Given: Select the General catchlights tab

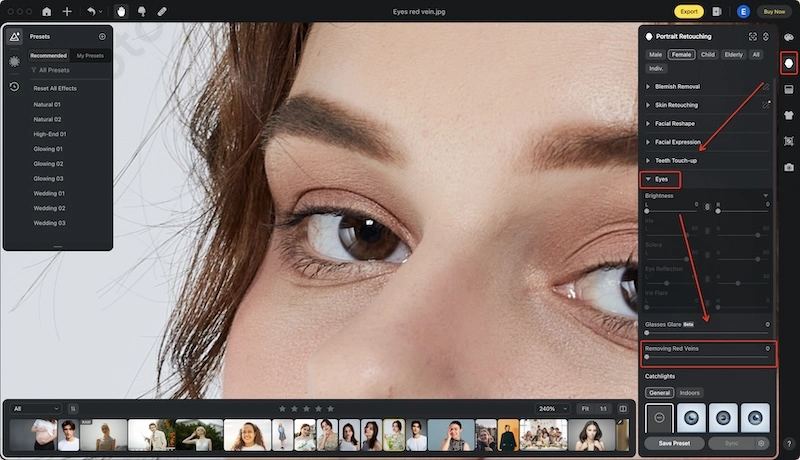Looking at the screenshot, I should pos(660,393).
